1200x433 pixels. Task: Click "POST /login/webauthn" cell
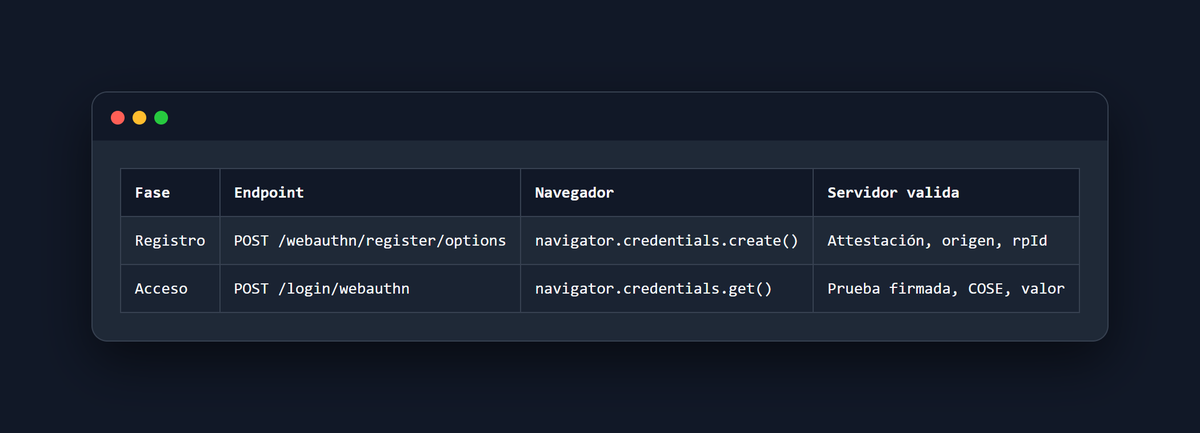[370, 289]
